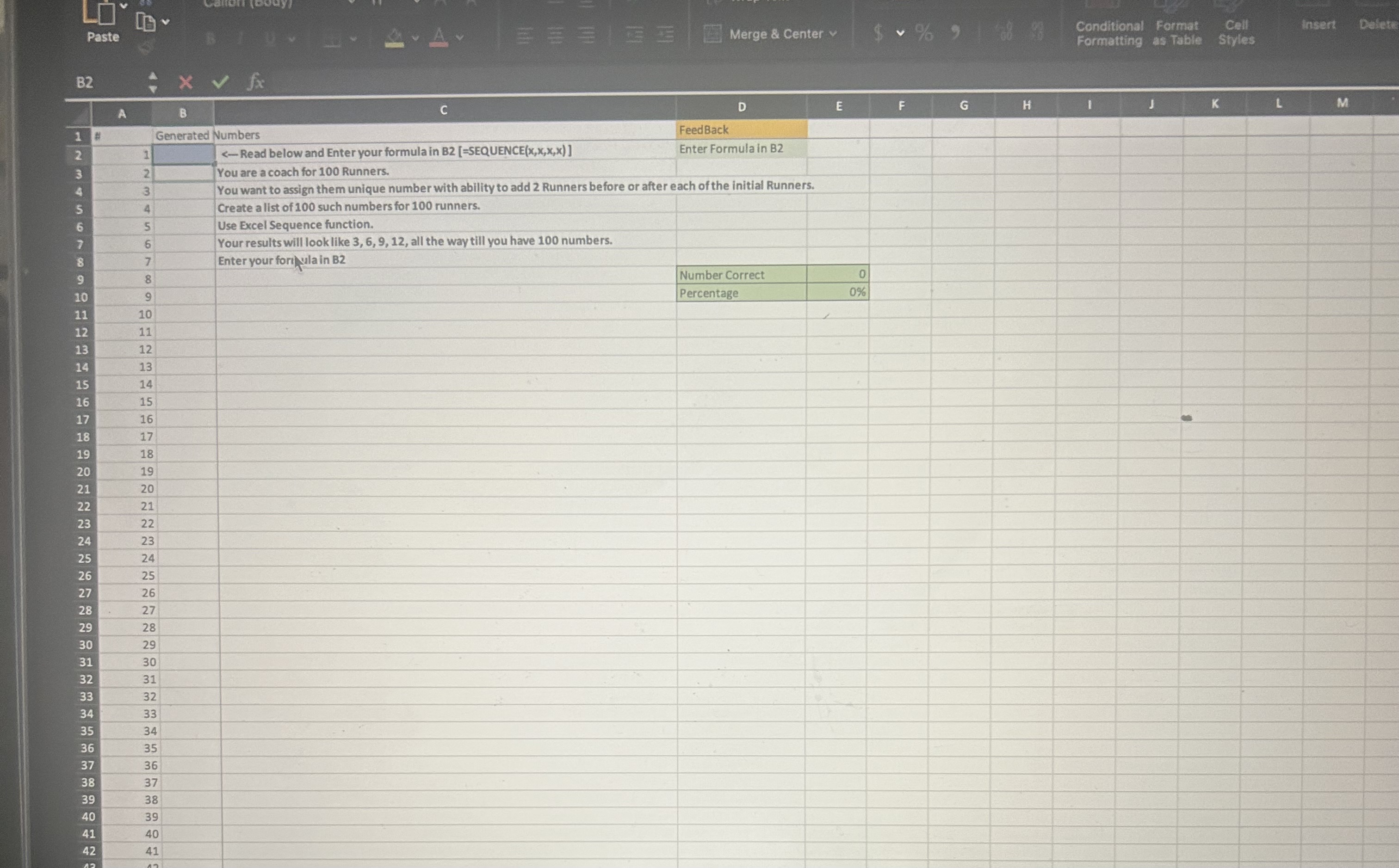Open the font color dropdown arrow
The width and height of the screenshot is (1399, 868).
click(459, 38)
